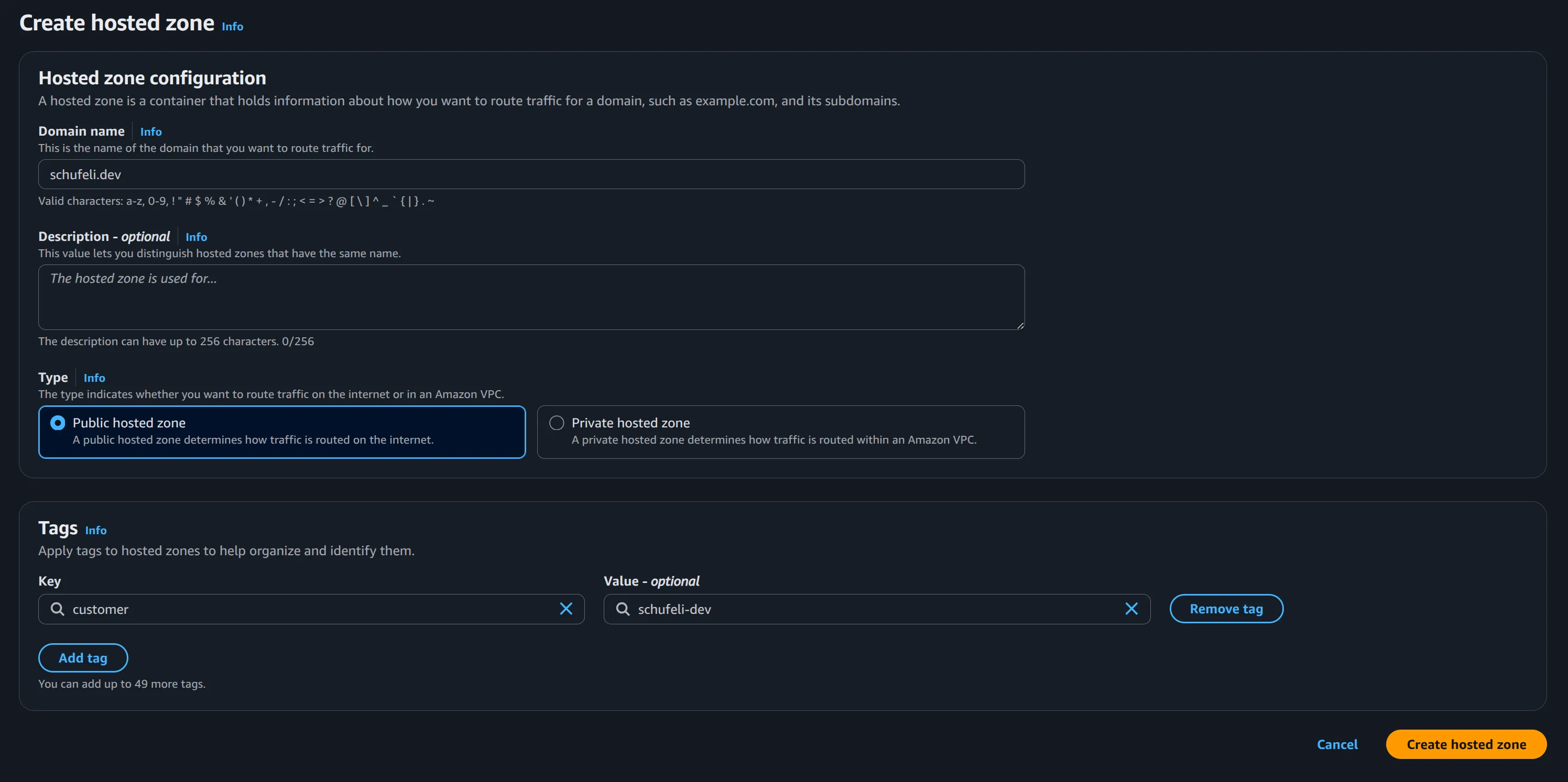Click the tag Key field with customer
The image size is (1568, 782).
tap(304, 609)
